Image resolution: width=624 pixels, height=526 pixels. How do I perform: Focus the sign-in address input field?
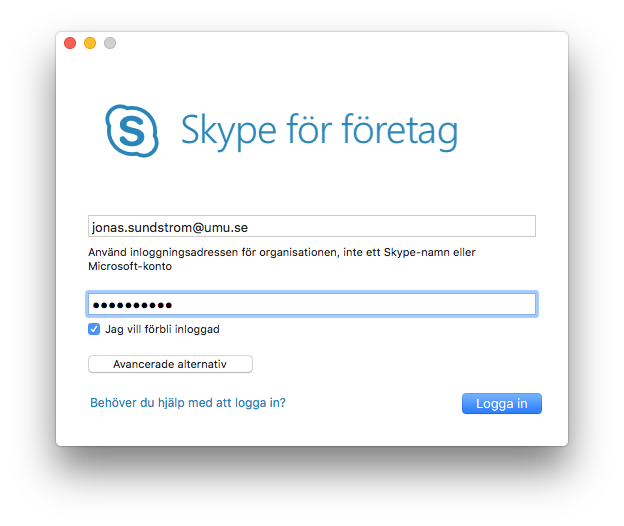click(312, 226)
